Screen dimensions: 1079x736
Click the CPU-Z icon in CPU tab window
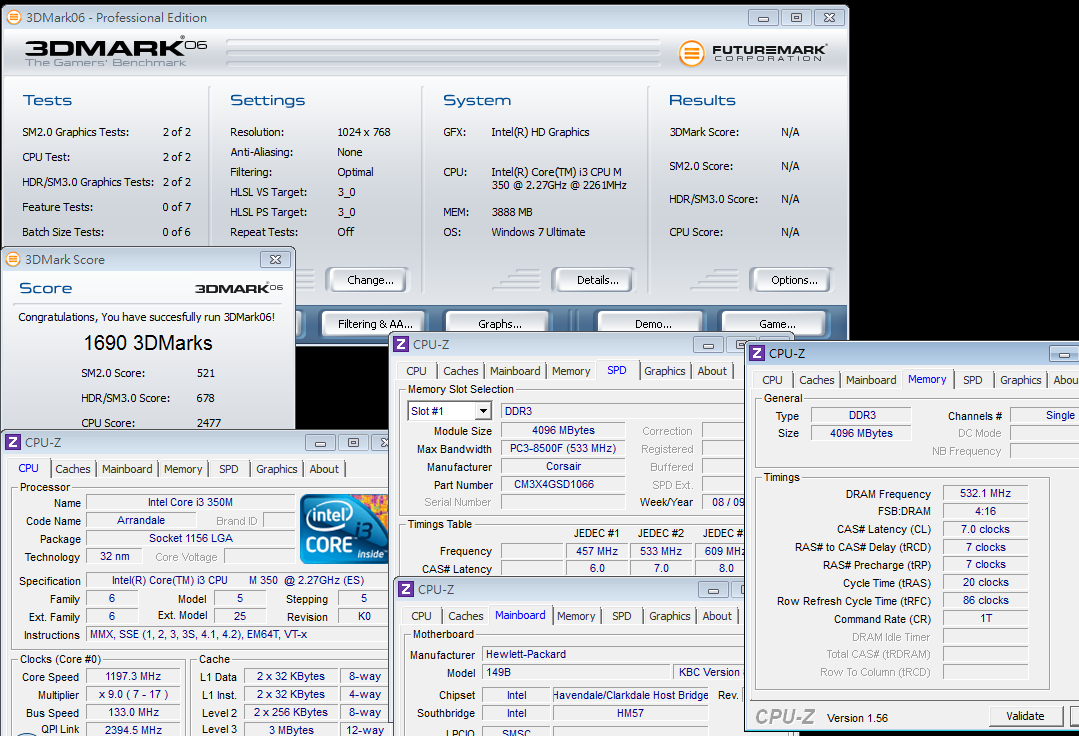point(13,442)
